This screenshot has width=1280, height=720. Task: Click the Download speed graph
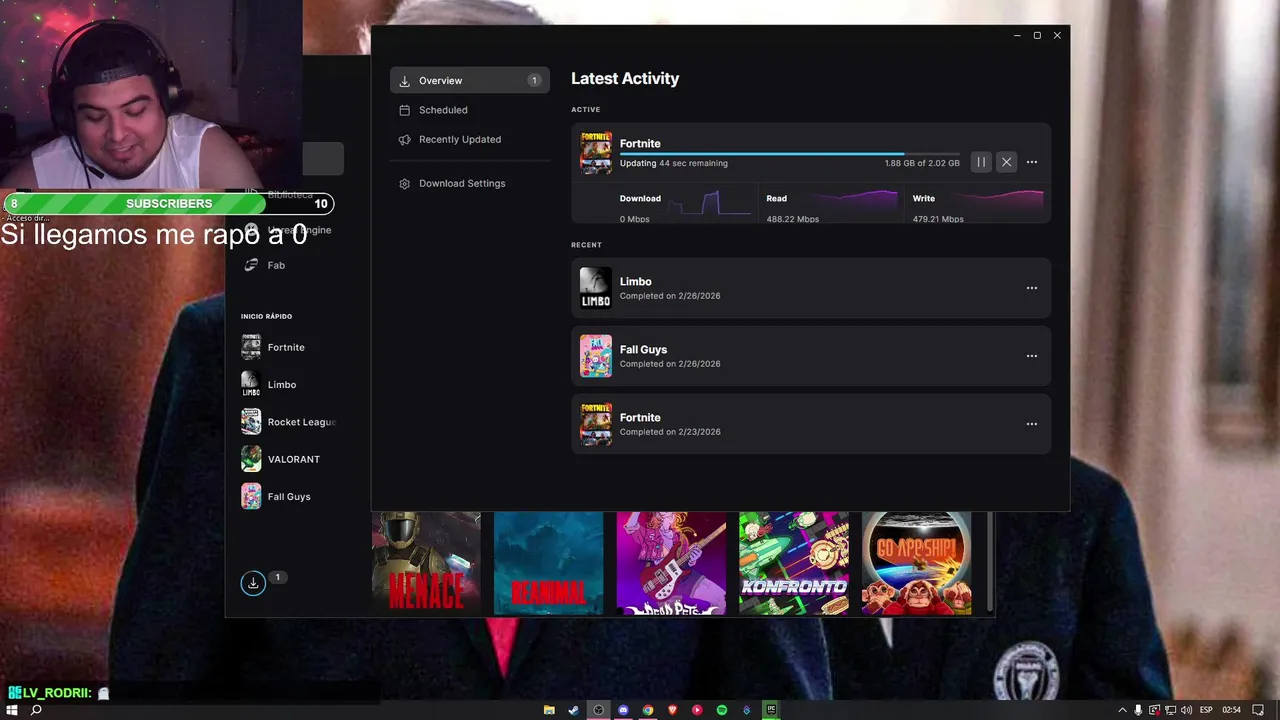[711, 203]
